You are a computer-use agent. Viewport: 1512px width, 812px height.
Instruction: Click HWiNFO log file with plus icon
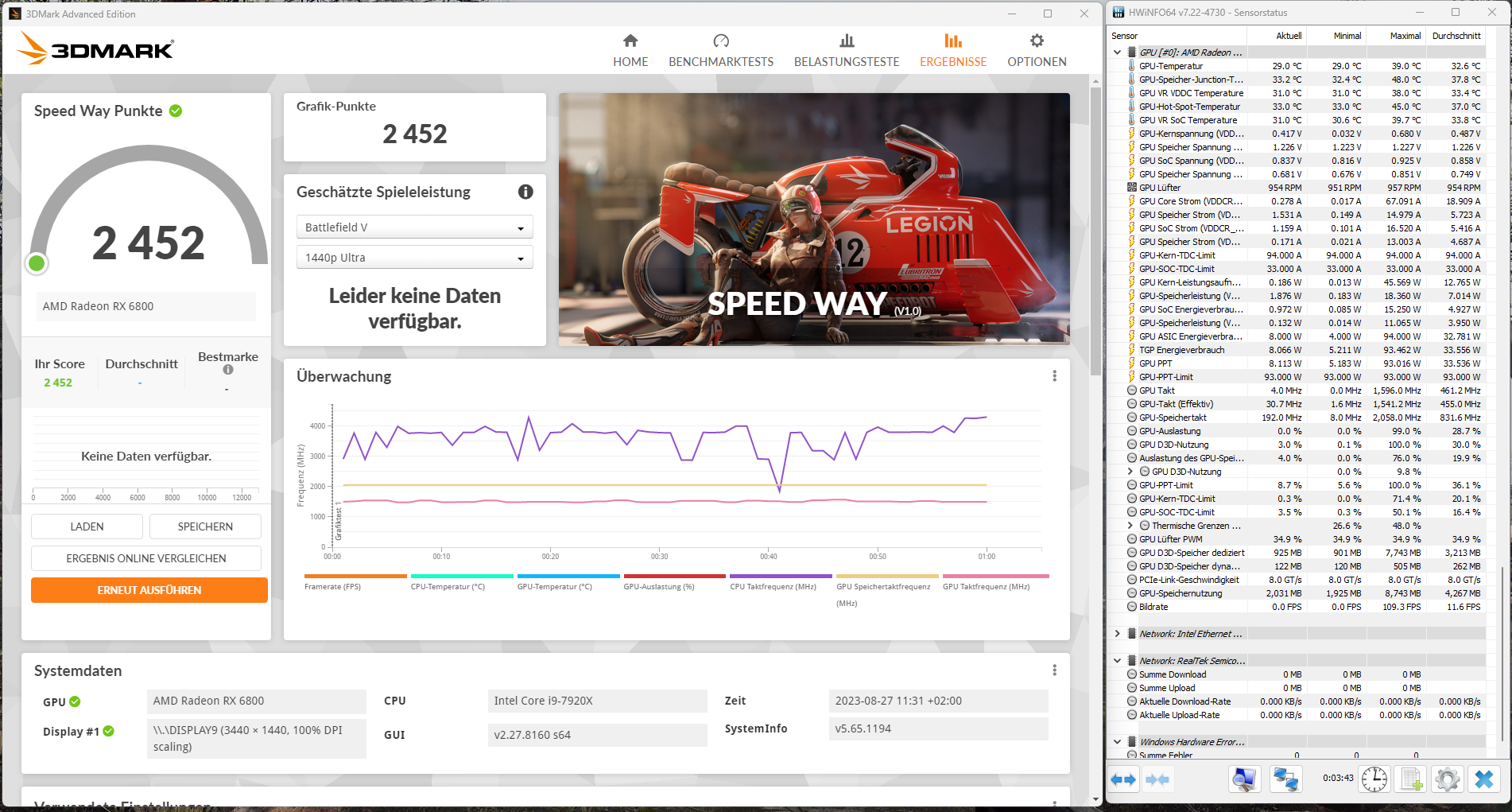(x=1411, y=779)
